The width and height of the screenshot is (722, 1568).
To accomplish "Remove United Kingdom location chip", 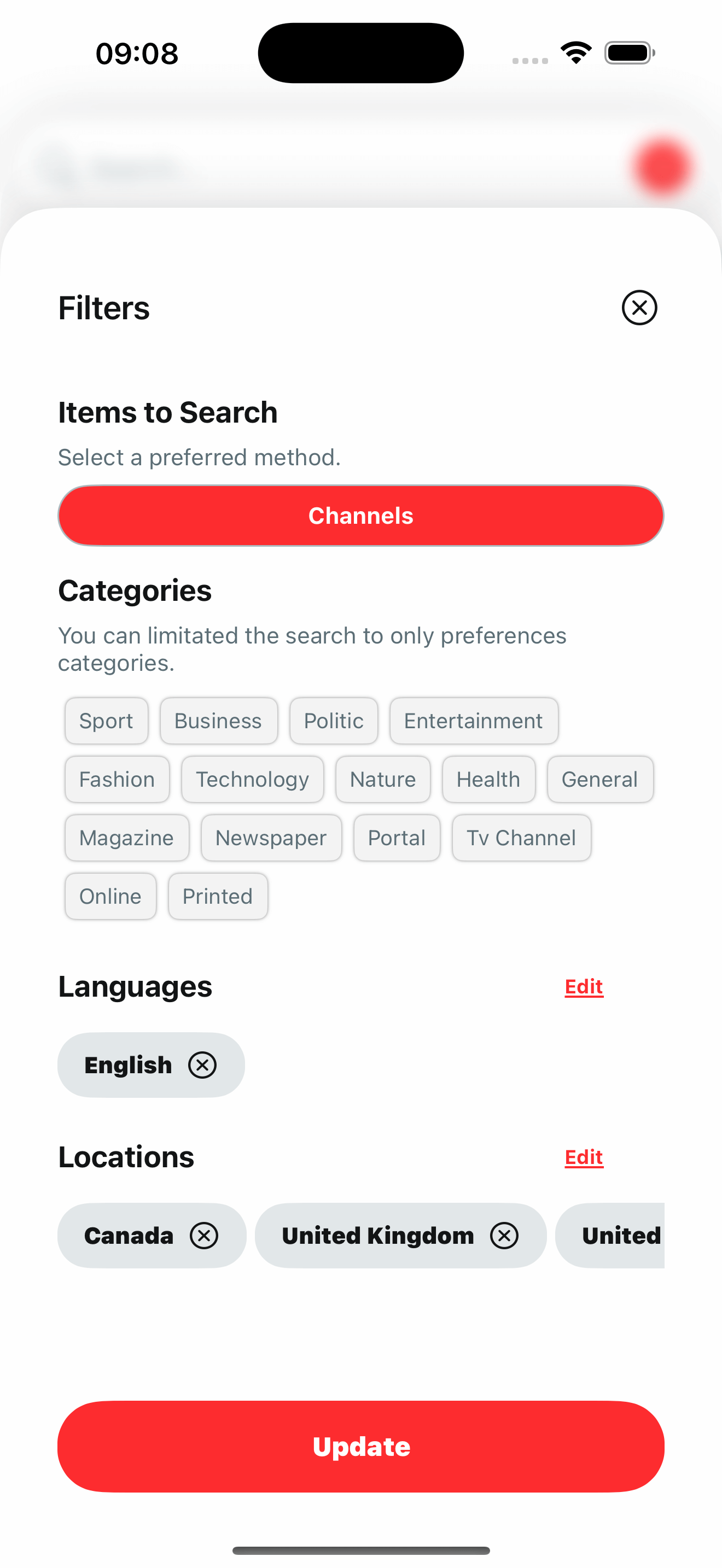I will coord(504,1236).
